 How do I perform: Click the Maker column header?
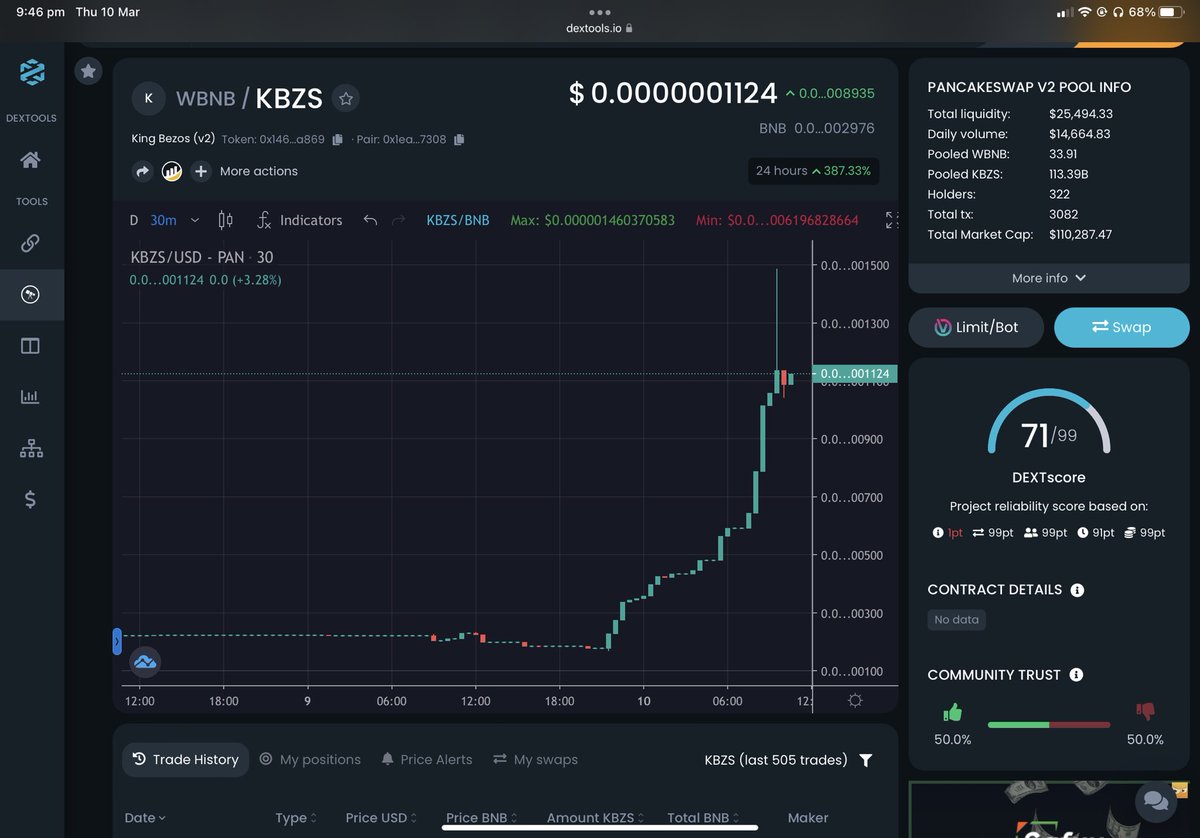click(808, 818)
